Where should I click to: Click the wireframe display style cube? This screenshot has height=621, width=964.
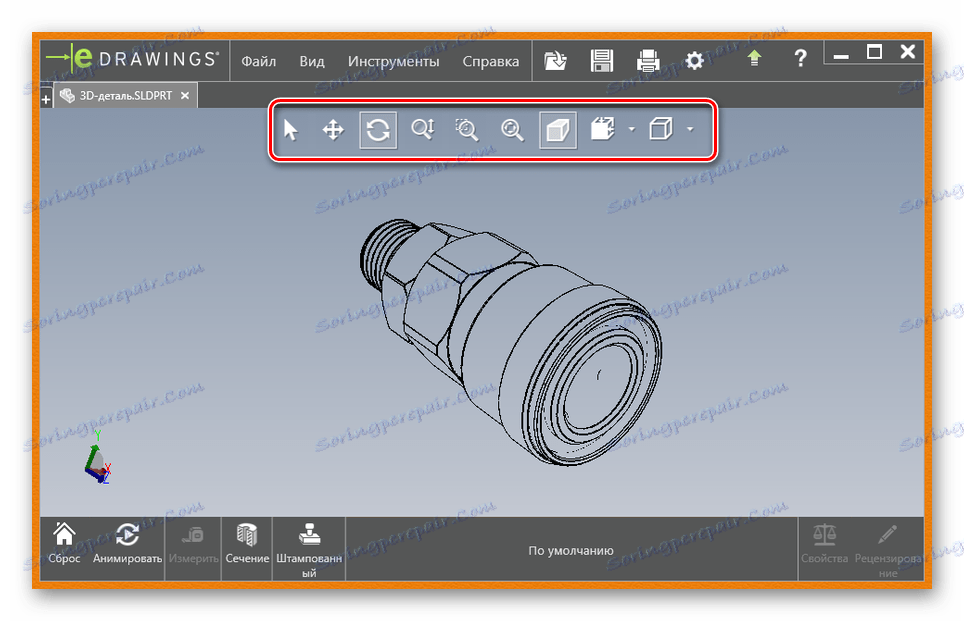pyautogui.click(x=661, y=129)
